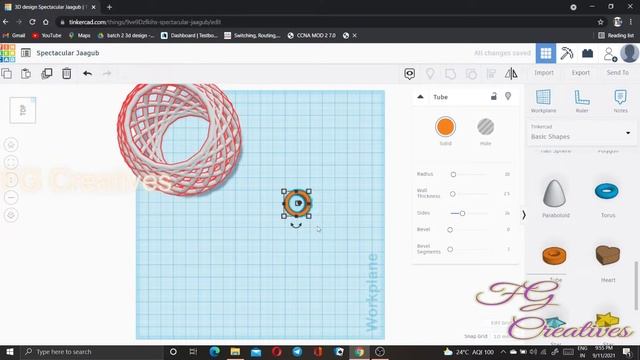Pick the orange Tube shape
This screenshot has height=360, width=640.
[x=554, y=255]
